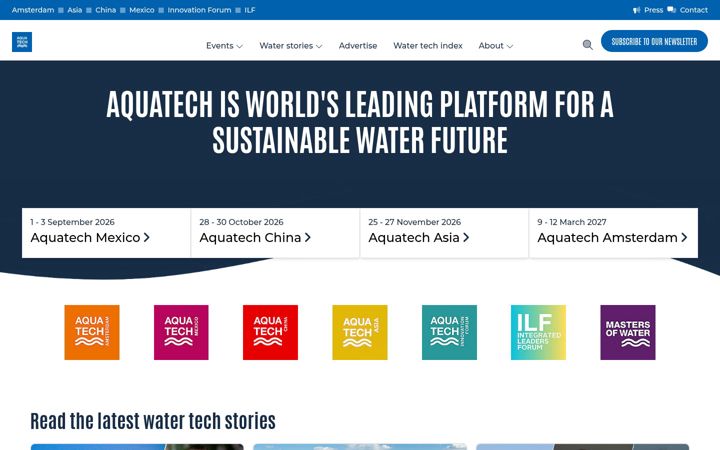Click the Contact chat bubble icon
Viewport: 720px width, 450px height.
(x=671, y=10)
